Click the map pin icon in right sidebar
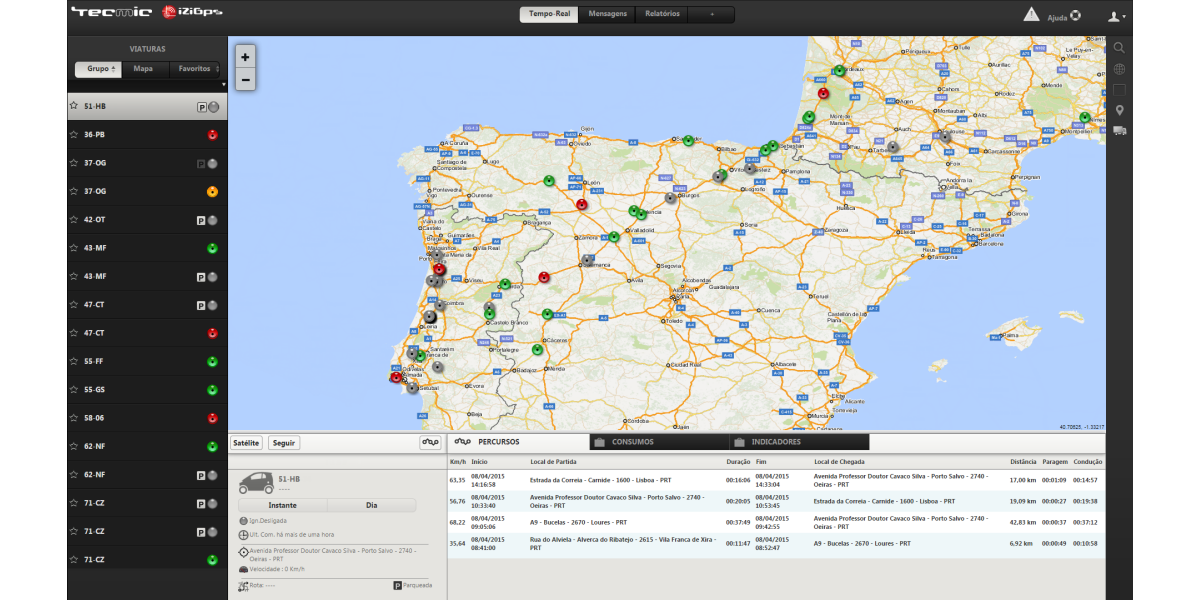The width and height of the screenshot is (1200, 600). [x=1119, y=110]
